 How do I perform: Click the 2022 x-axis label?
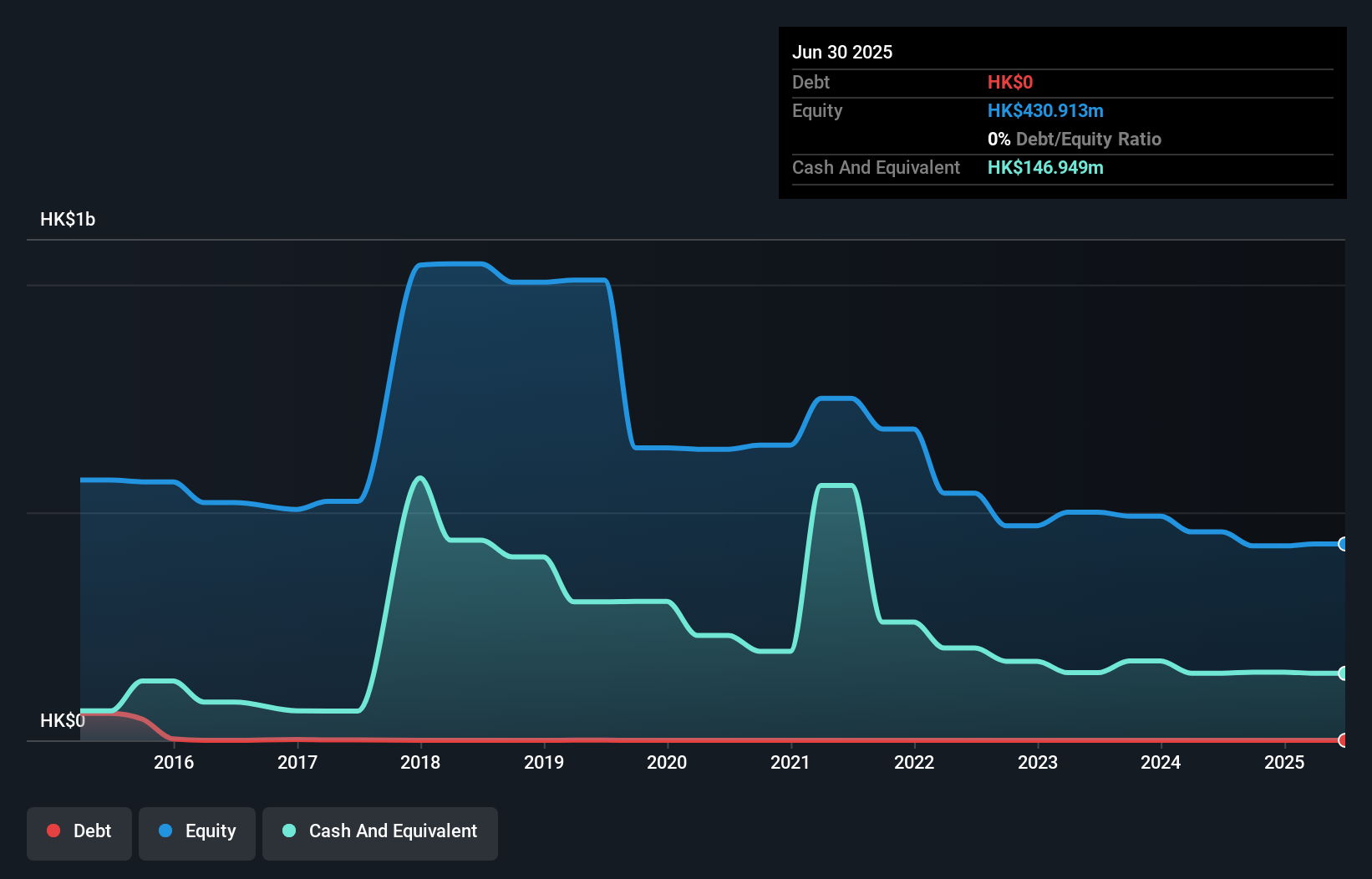914,762
